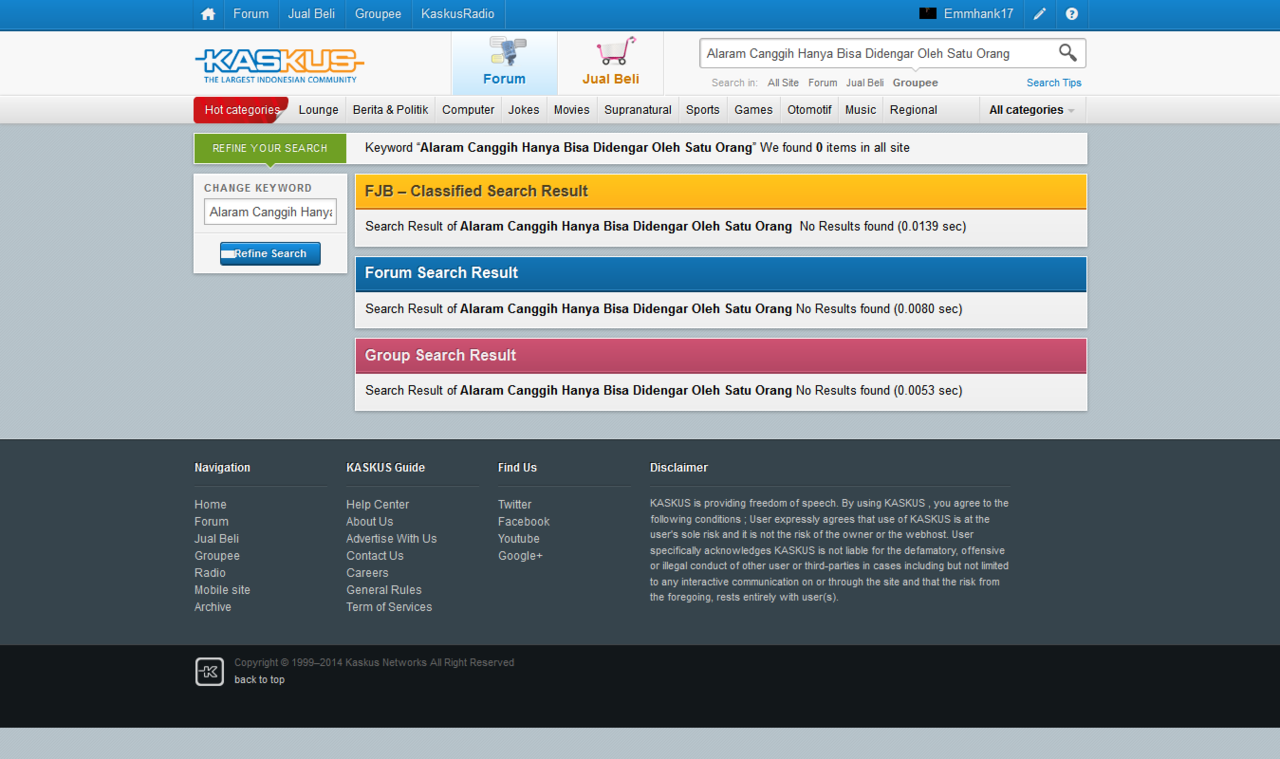Open the Movies category
1280x759 pixels.
click(571, 110)
